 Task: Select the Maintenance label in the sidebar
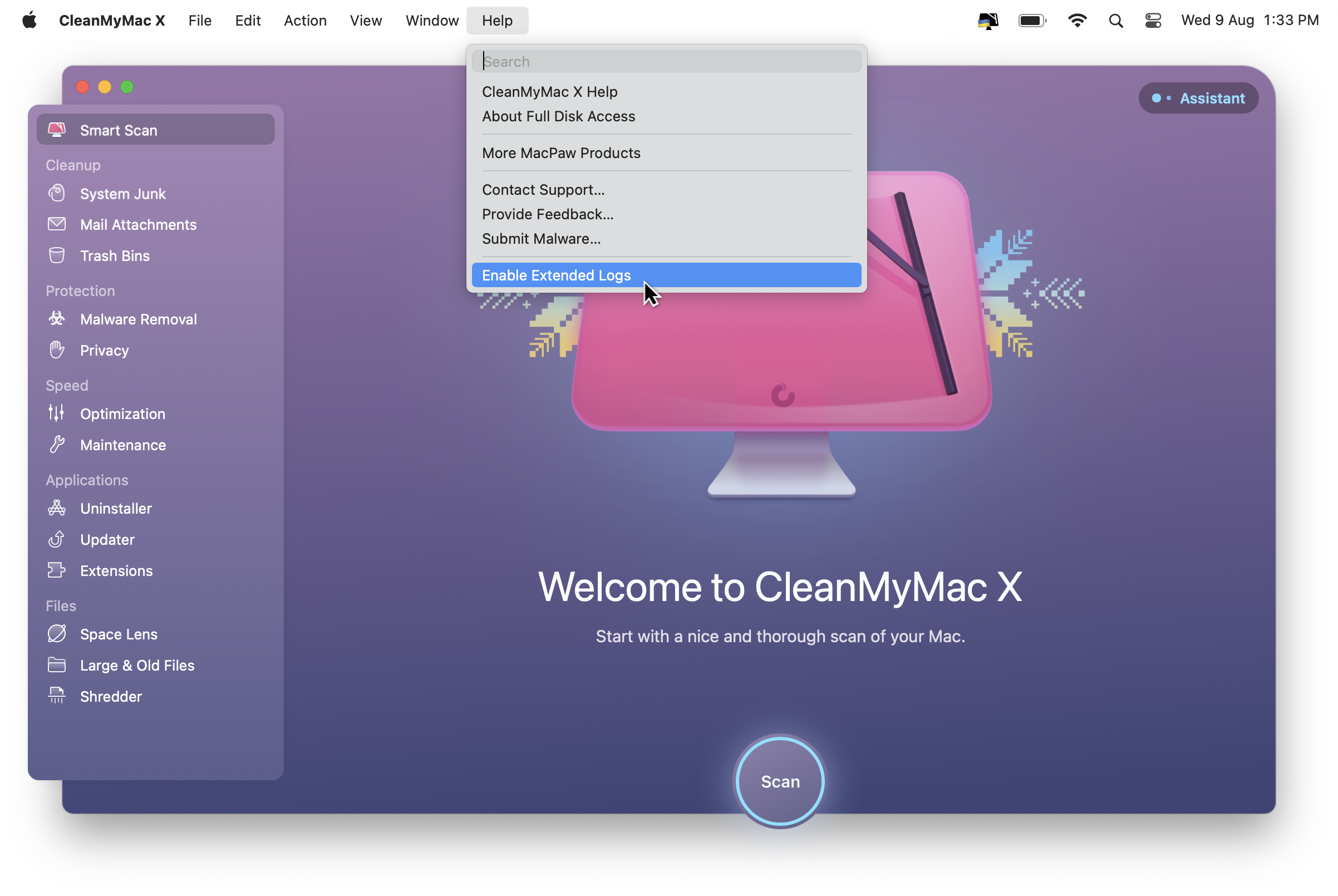click(123, 445)
